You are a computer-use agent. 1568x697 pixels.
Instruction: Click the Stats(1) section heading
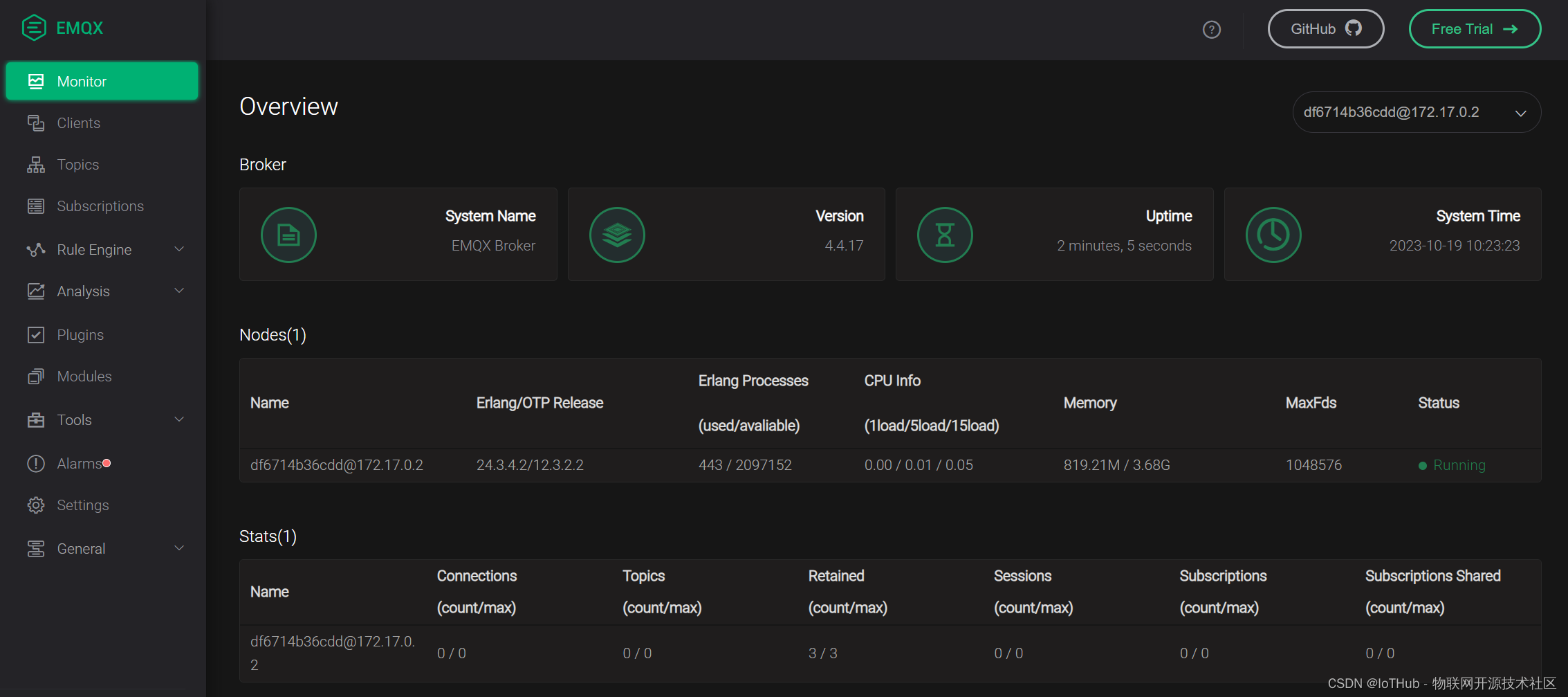(268, 536)
